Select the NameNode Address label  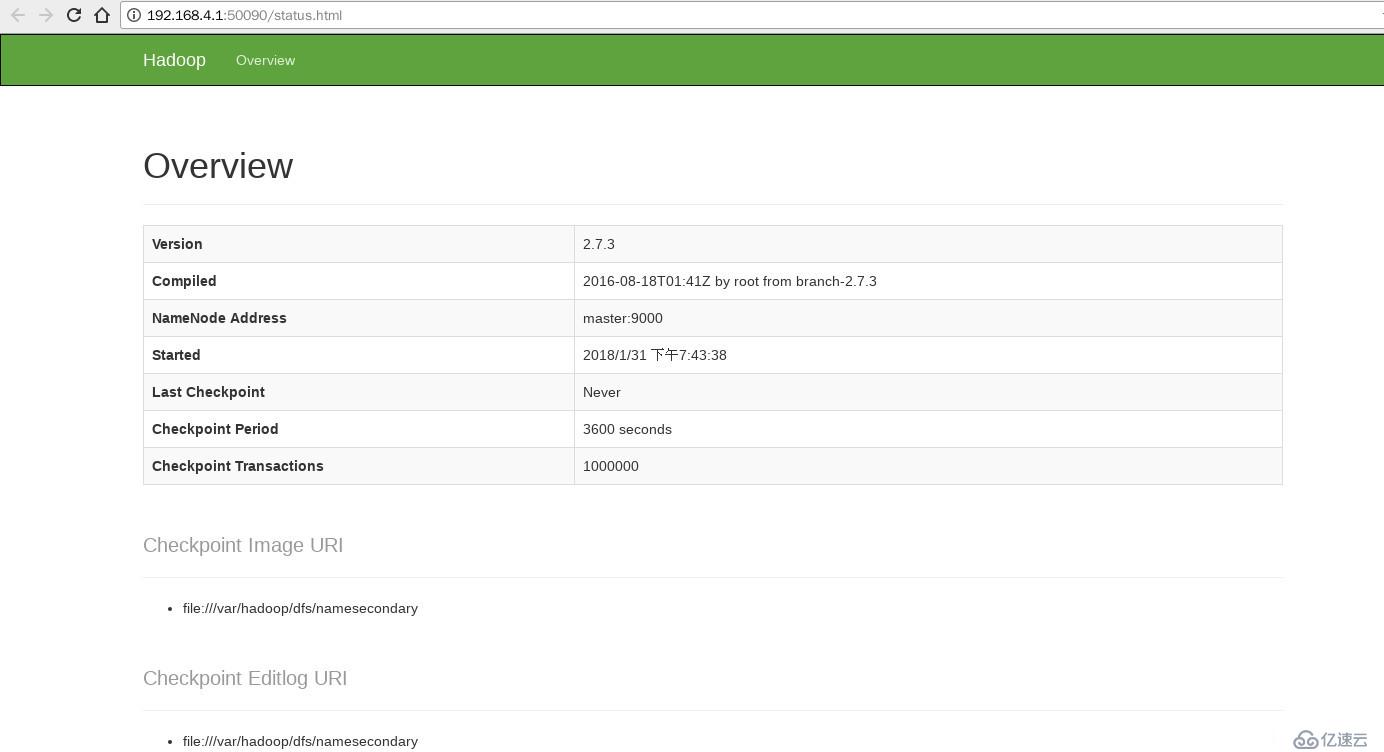coord(219,318)
